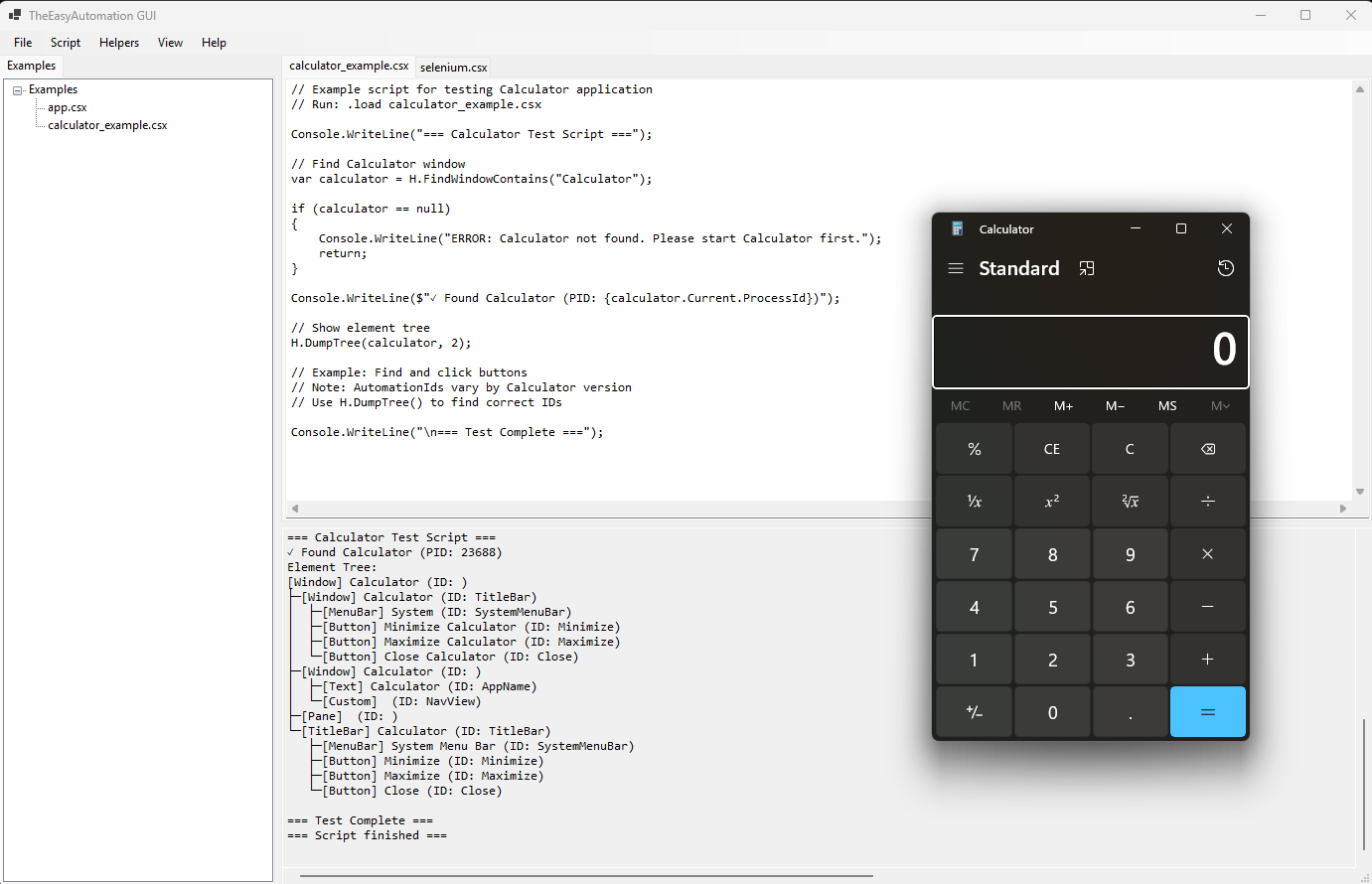The image size is (1372, 884).
Task: Click the Calculator app icon in title bar
Action: tap(958, 228)
